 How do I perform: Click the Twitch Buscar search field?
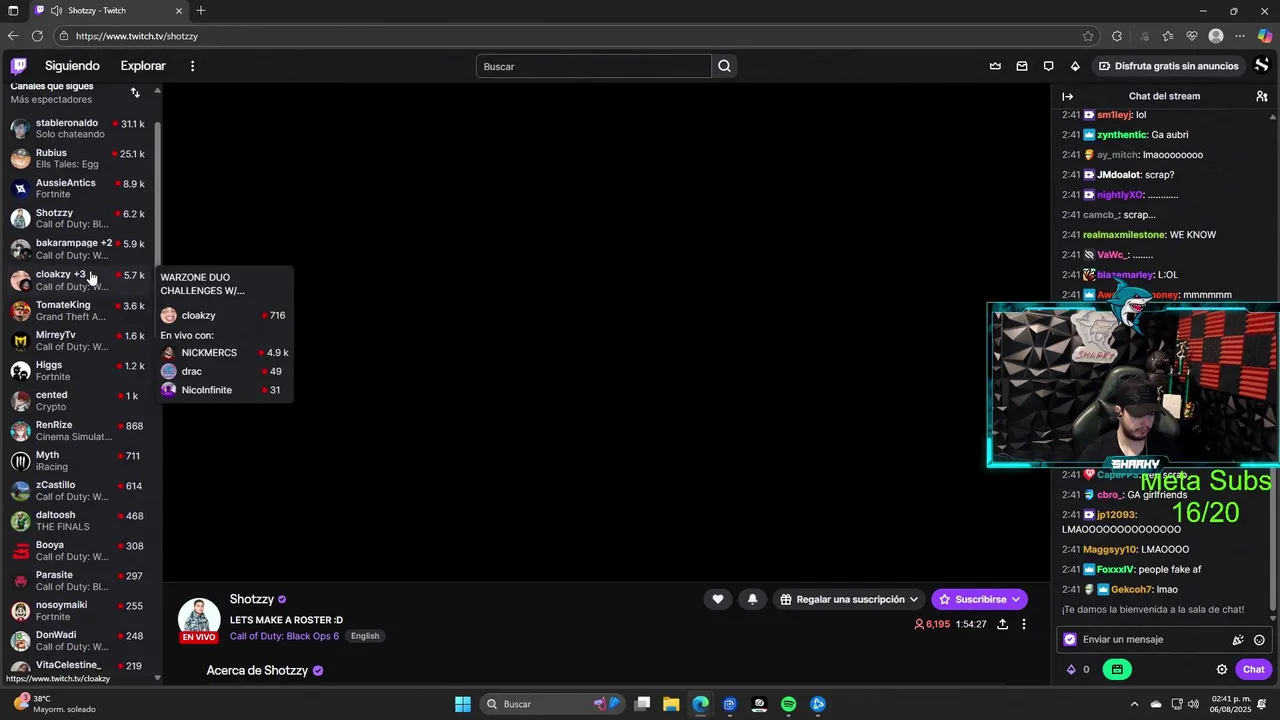tap(594, 66)
